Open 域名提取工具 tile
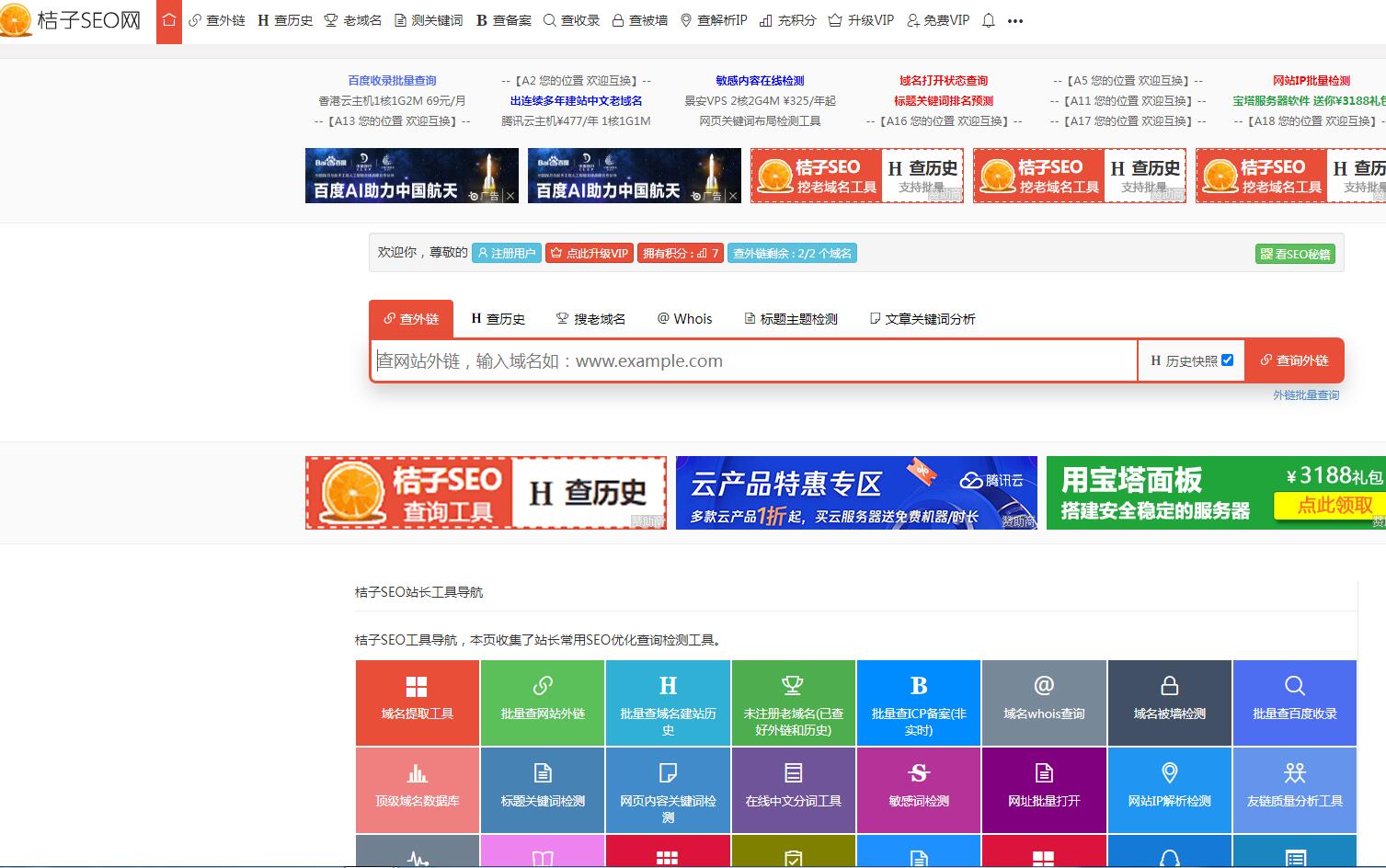Image resolution: width=1386 pixels, height=868 pixels. point(418,702)
